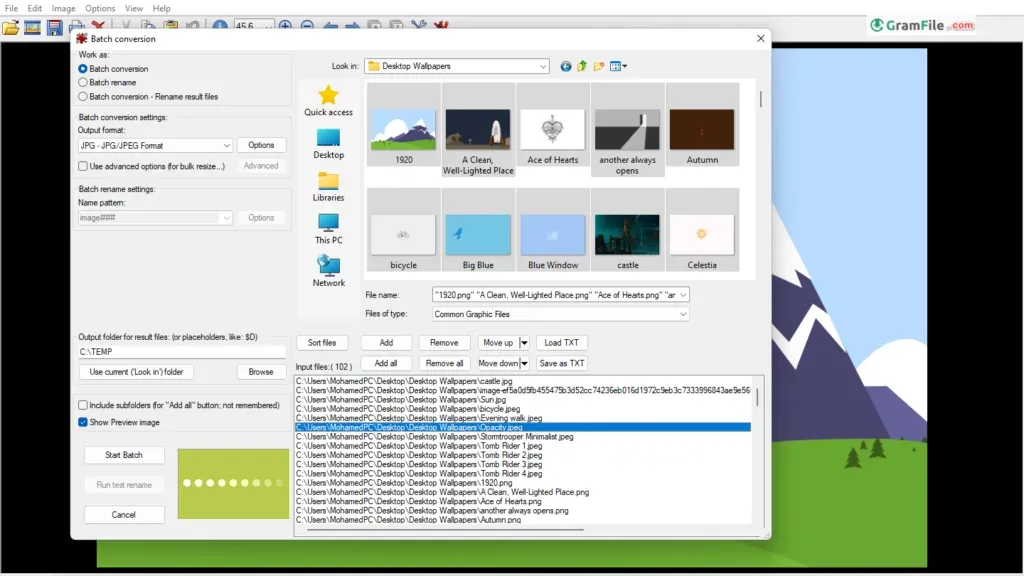1024x576 pixels.
Task: Click the C:\TEMP output folder field
Action: (182, 351)
